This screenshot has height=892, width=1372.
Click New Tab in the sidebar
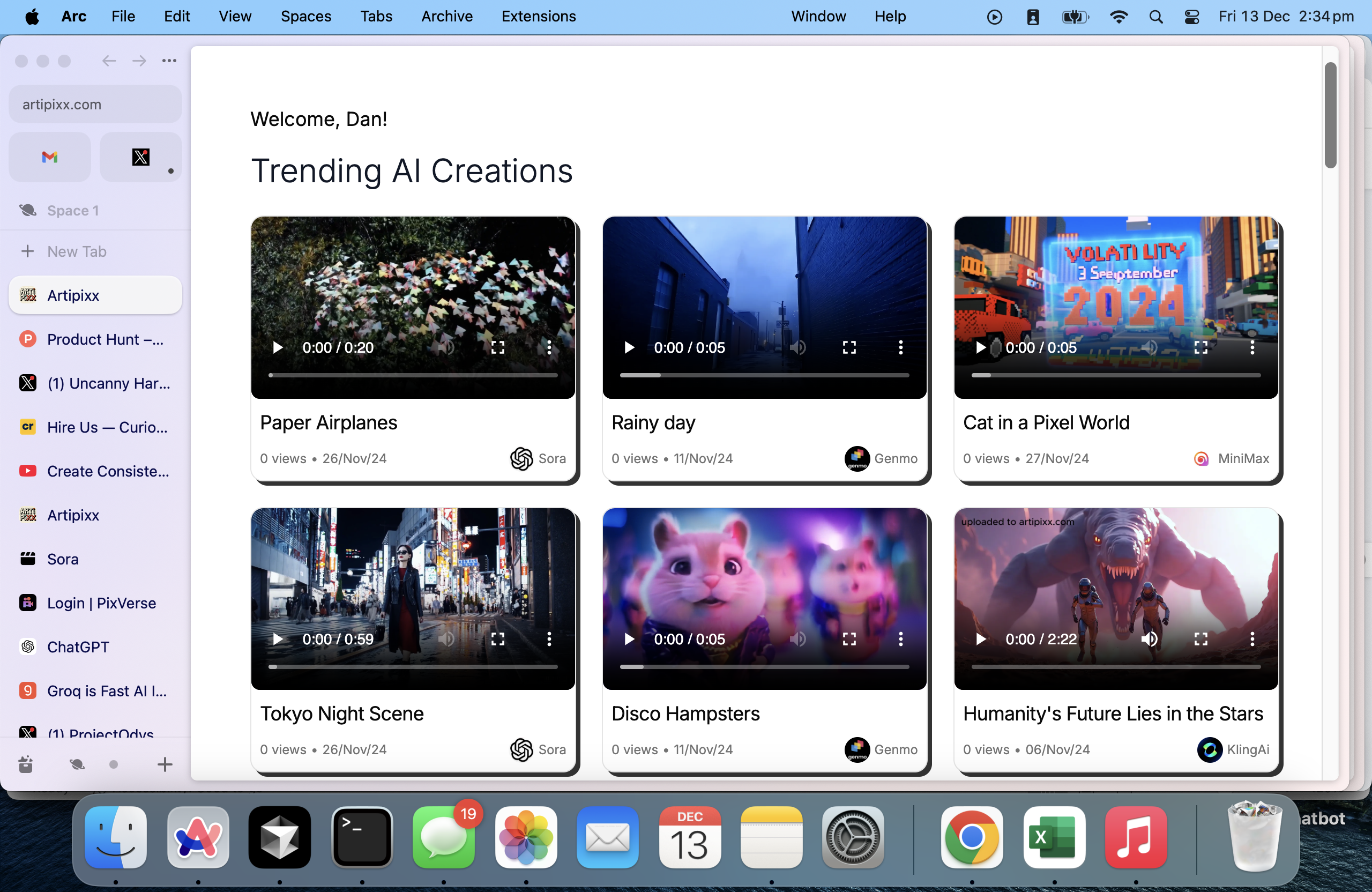[77, 251]
